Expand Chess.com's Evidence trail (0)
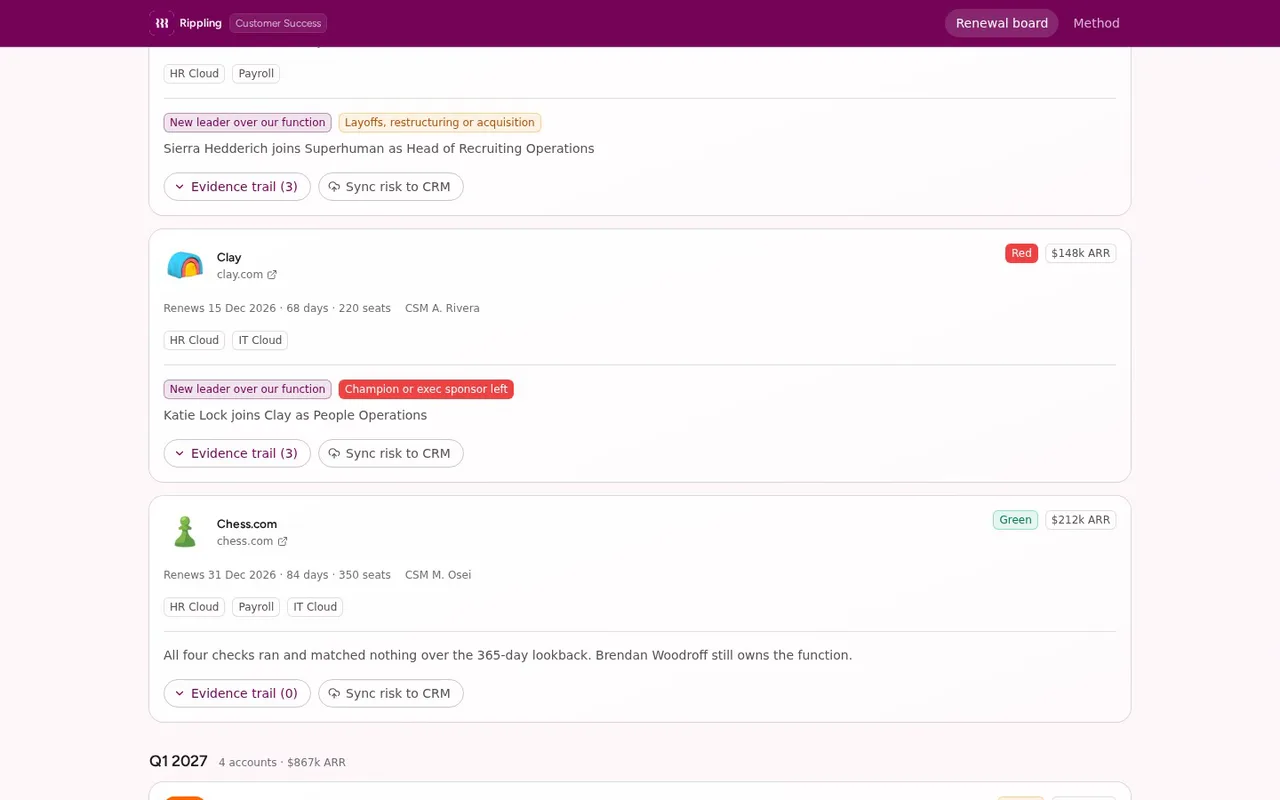Viewport: 1280px width, 800px height. [237, 693]
